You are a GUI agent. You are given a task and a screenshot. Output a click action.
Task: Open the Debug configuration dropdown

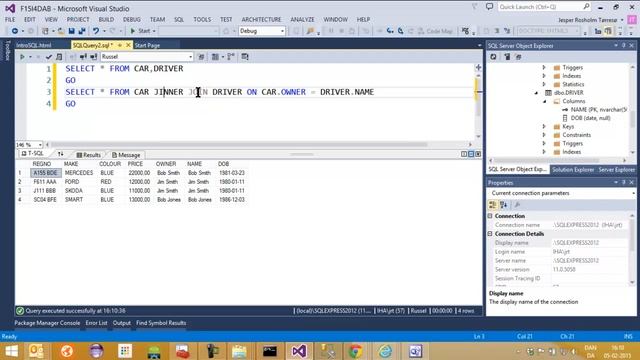(x=282, y=31)
